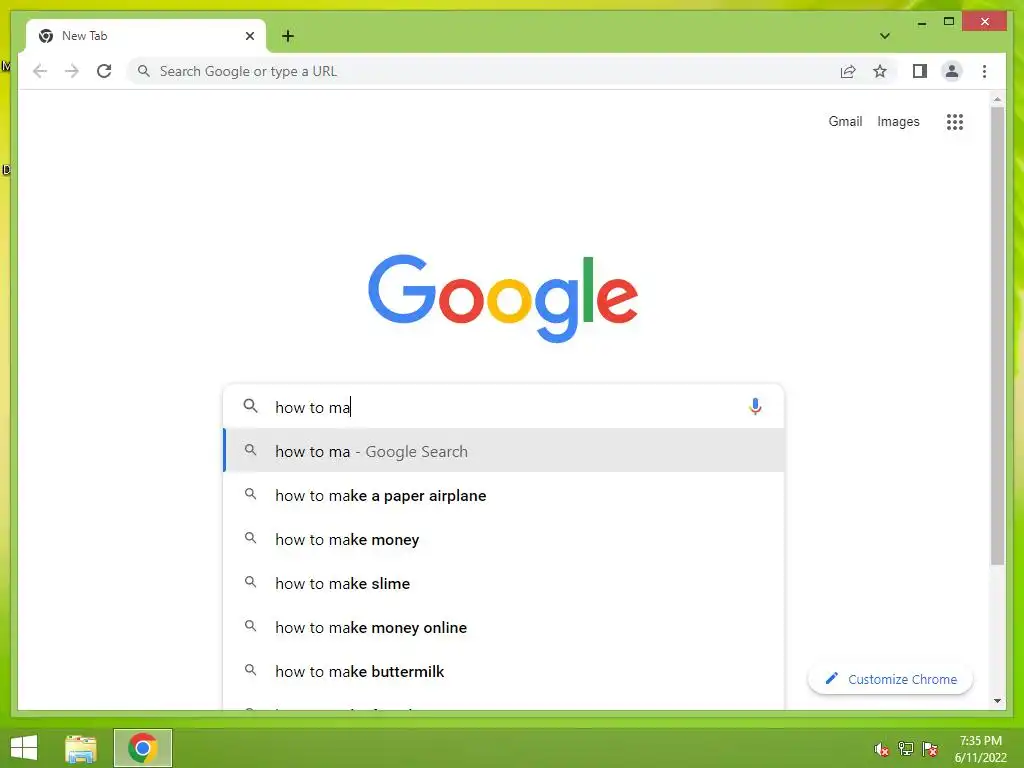Choose the 'how to make money' suggestion
The height and width of the screenshot is (768, 1024).
[x=504, y=539]
